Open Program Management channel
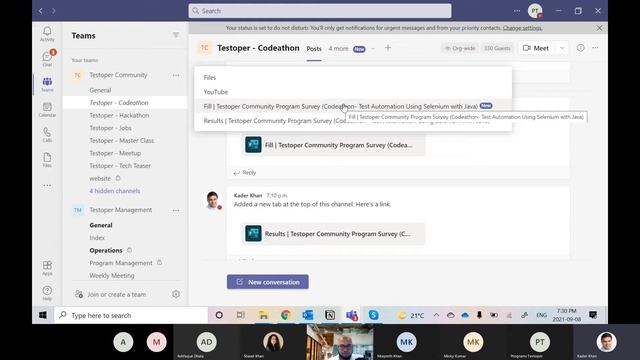Screen dimensions: 640x360 [x=121, y=263]
